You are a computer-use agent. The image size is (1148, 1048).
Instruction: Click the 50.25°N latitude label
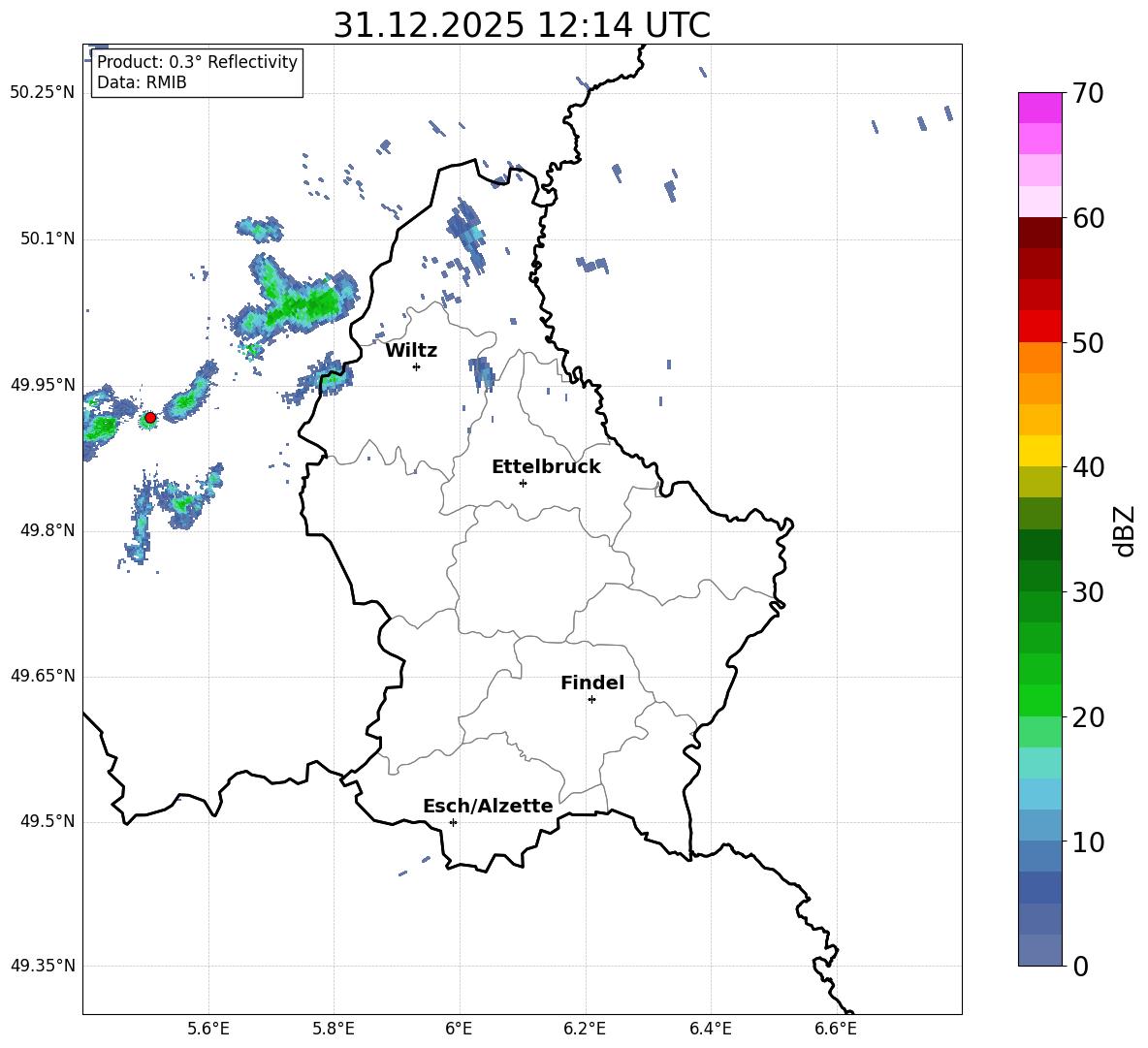coord(43,92)
